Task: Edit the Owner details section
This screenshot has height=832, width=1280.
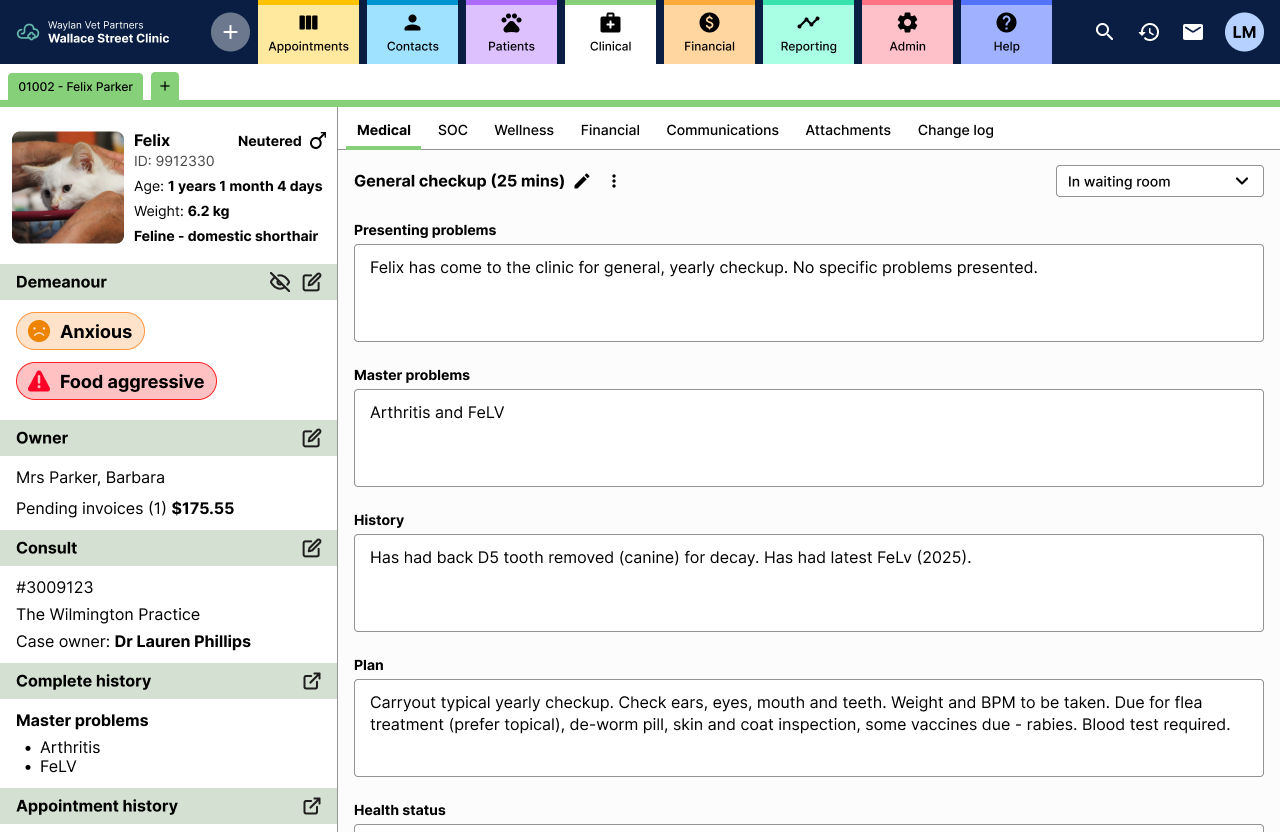Action: (x=312, y=438)
